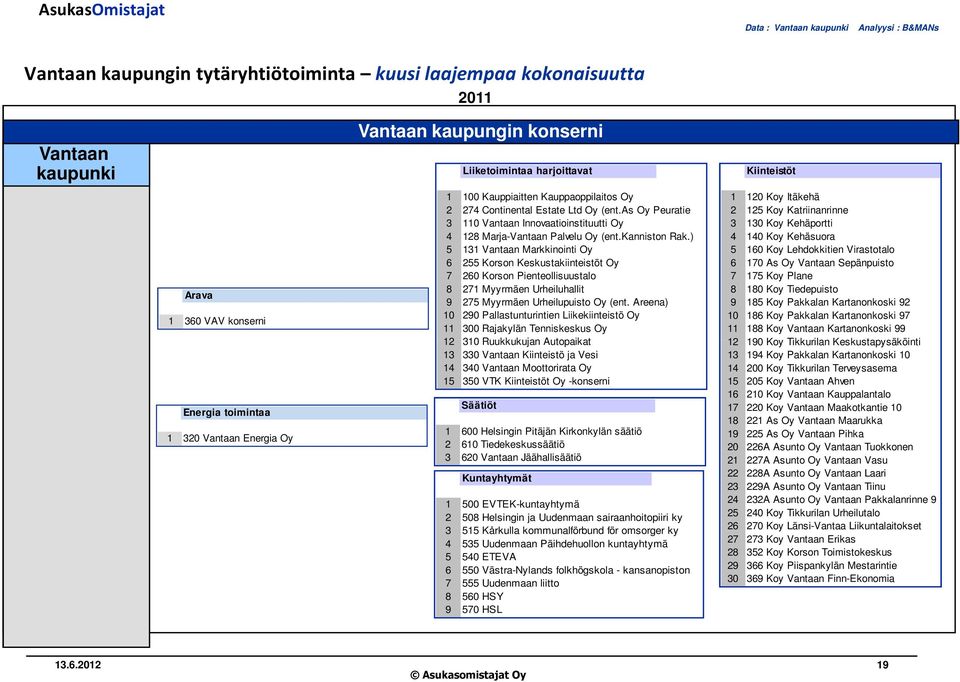This screenshot has height=682, width=960.
Task: Click '240 Koy Tikkurilan Urheilutalo'
Action: pyautogui.click(x=813, y=513)
